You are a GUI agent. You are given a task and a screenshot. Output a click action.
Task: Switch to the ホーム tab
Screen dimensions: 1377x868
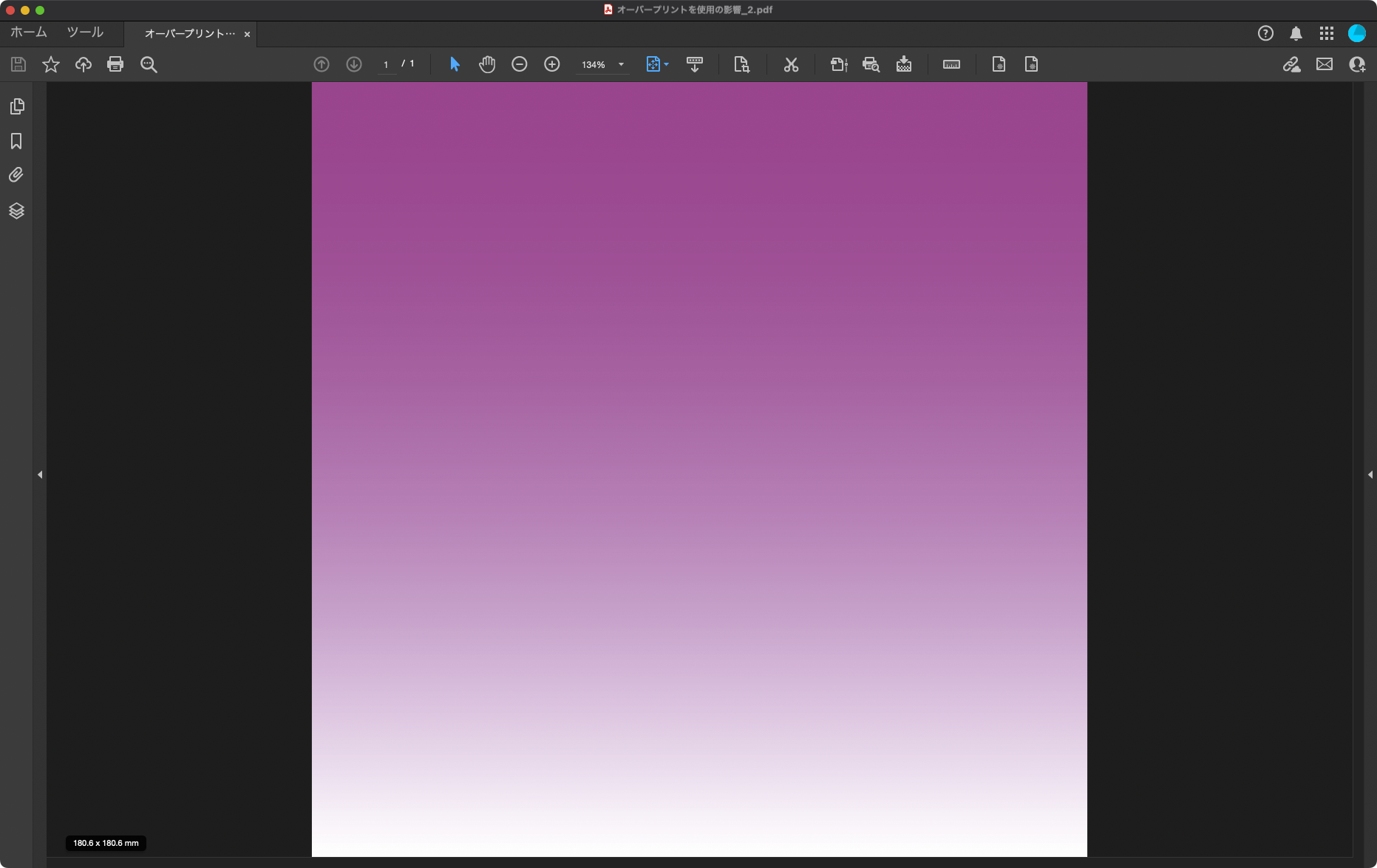[27, 33]
